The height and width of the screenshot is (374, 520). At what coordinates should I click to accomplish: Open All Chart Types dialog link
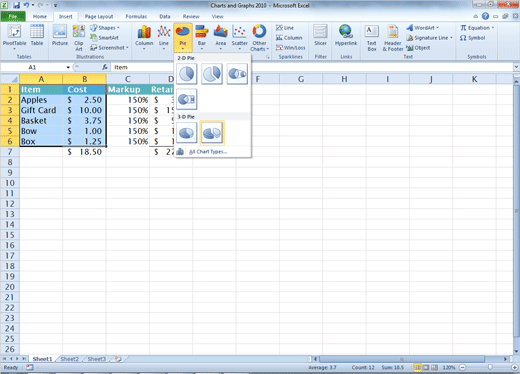tap(208, 152)
